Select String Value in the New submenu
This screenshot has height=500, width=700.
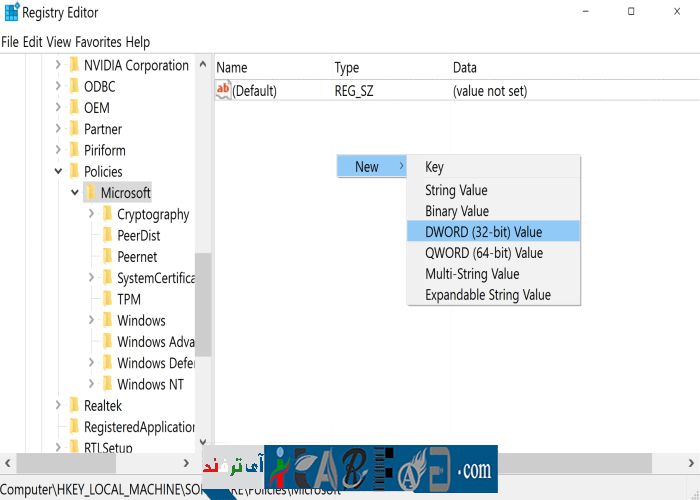pyautogui.click(x=456, y=190)
